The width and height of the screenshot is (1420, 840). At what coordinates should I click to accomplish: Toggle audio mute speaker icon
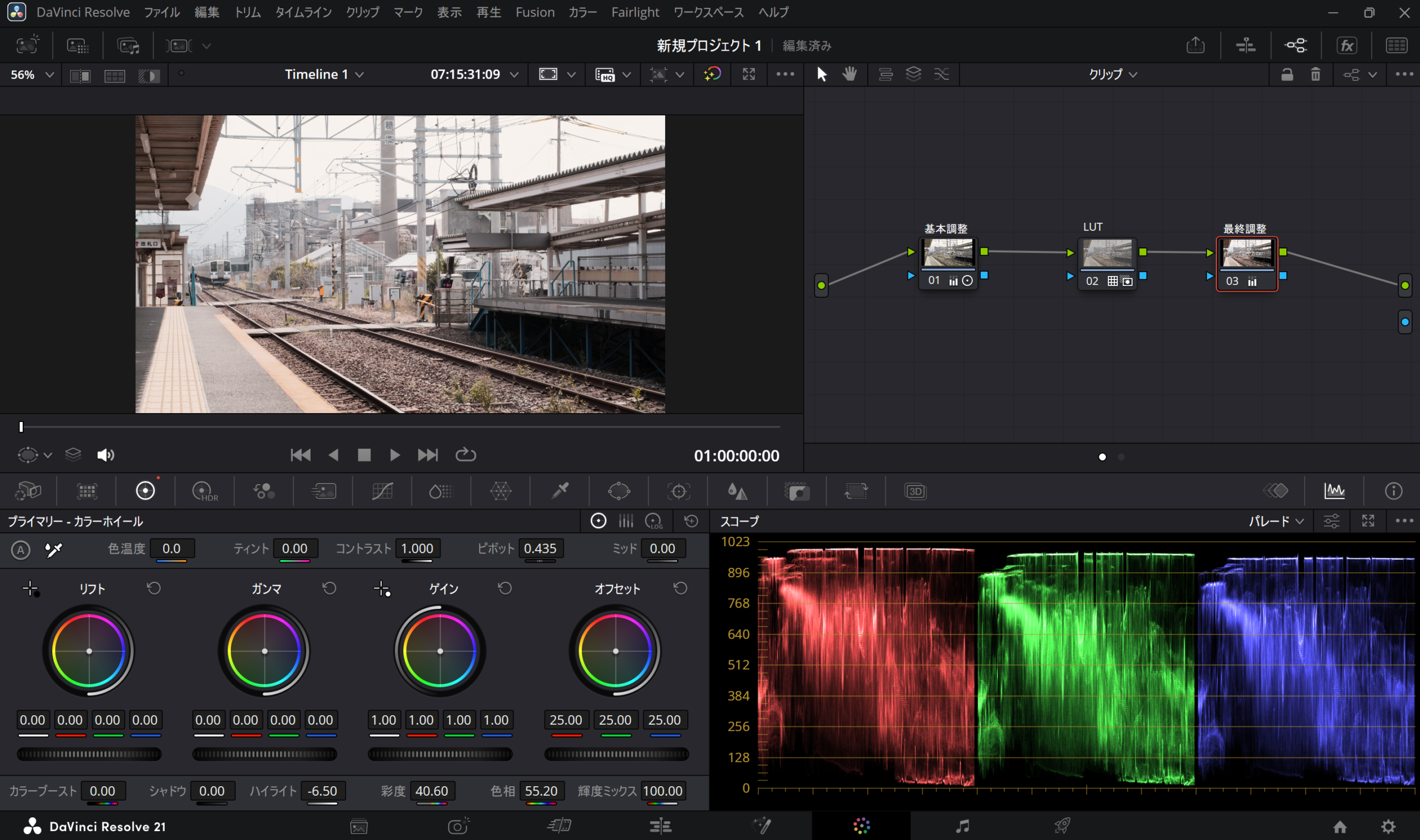click(x=105, y=455)
